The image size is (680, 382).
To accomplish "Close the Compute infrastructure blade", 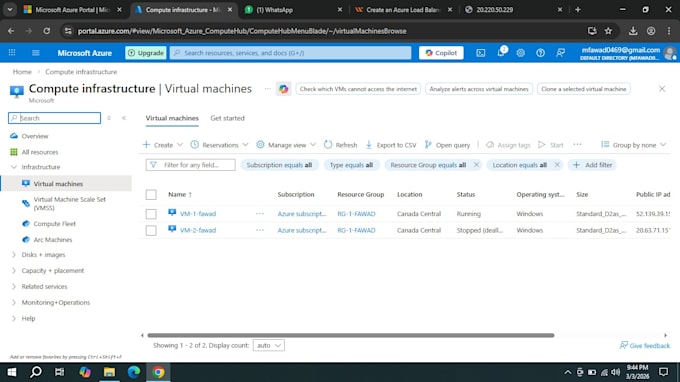I will (662, 89).
